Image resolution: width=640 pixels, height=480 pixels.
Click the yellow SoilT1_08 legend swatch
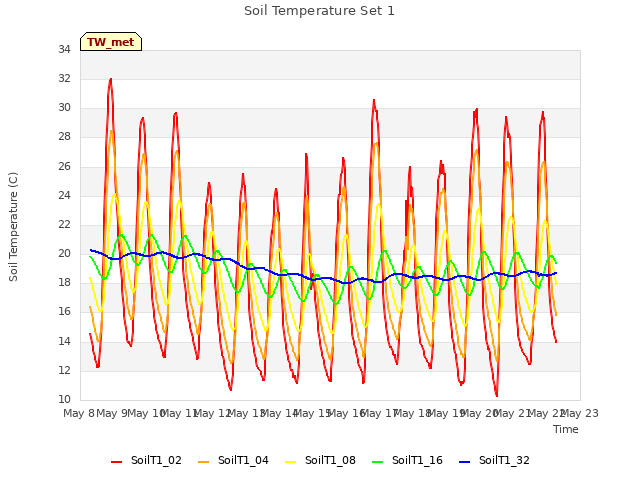[290, 462]
